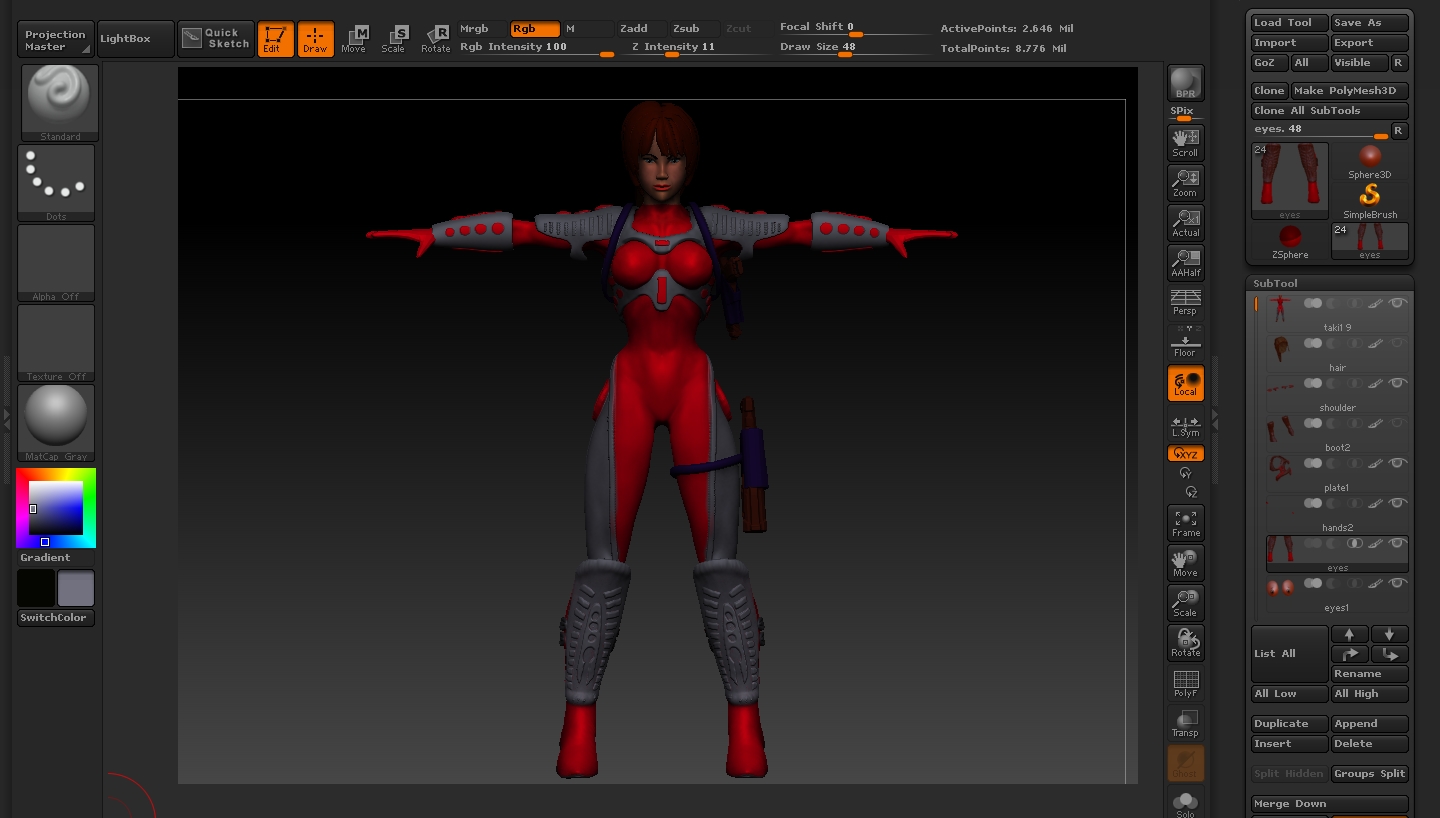Open the Standard brush selector
Image resolution: width=1440 pixels, height=818 pixels.
point(60,103)
